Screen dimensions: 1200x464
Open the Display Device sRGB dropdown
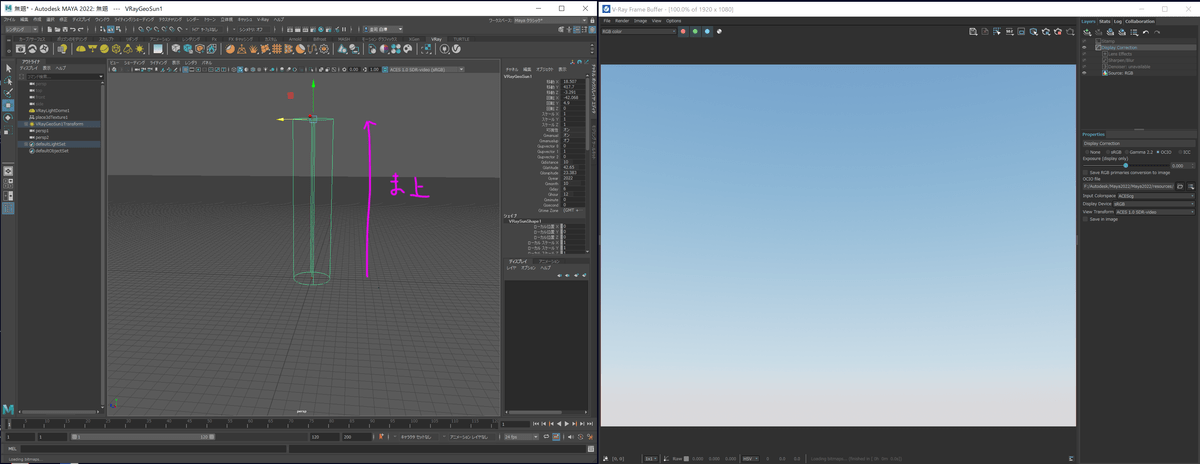pyautogui.click(x=1154, y=204)
